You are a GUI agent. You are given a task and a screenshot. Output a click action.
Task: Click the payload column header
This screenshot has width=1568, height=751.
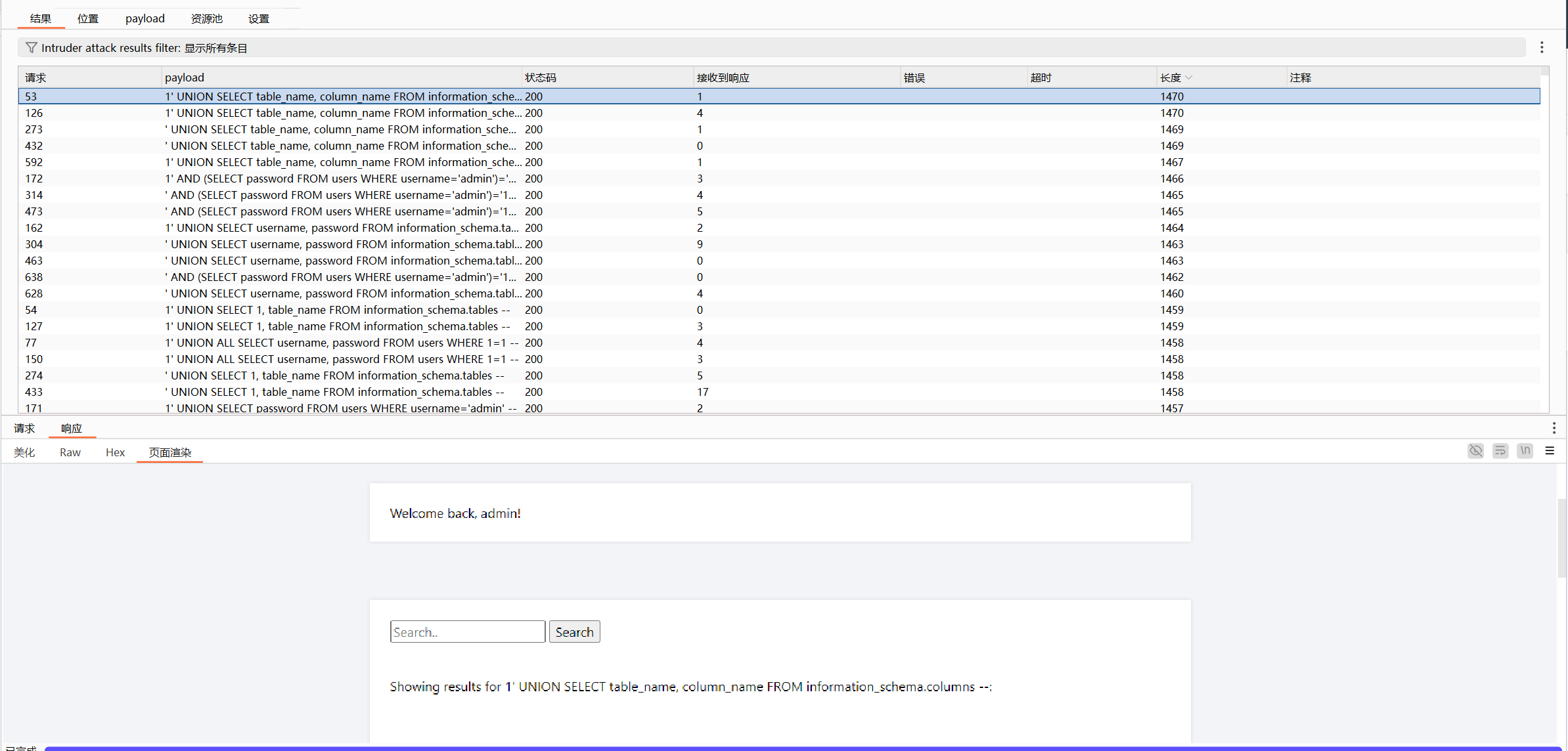(185, 77)
